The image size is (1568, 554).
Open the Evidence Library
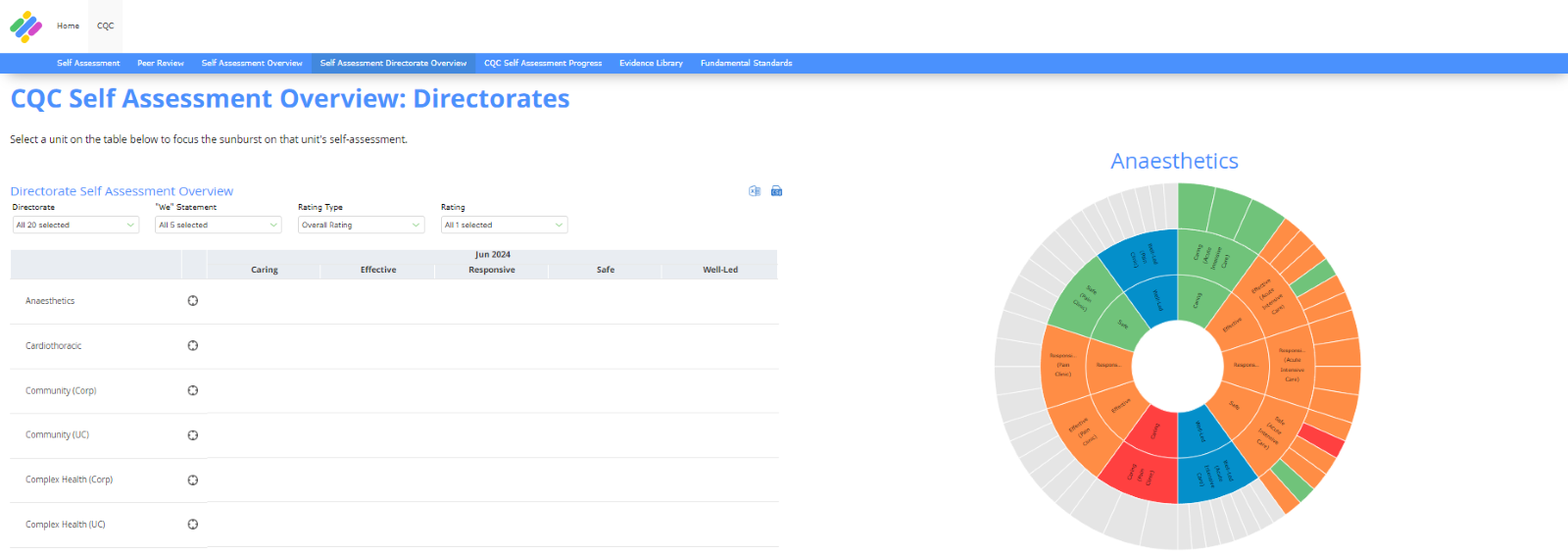click(651, 63)
